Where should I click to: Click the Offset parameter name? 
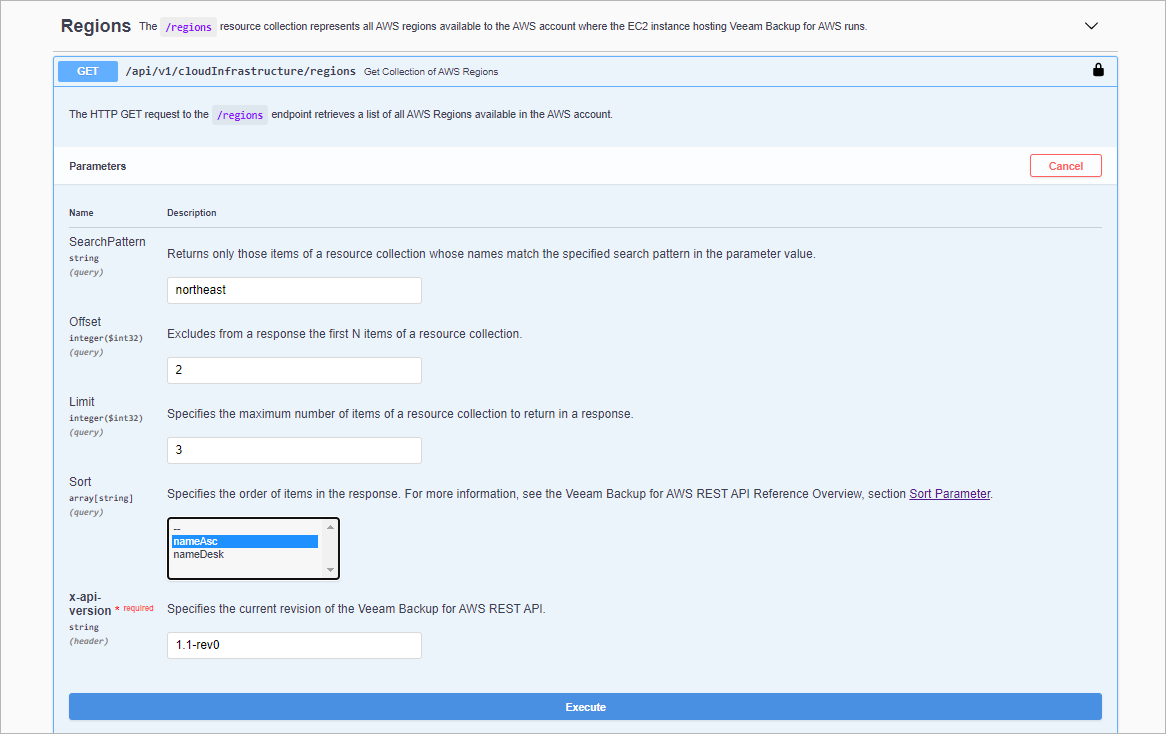85,322
